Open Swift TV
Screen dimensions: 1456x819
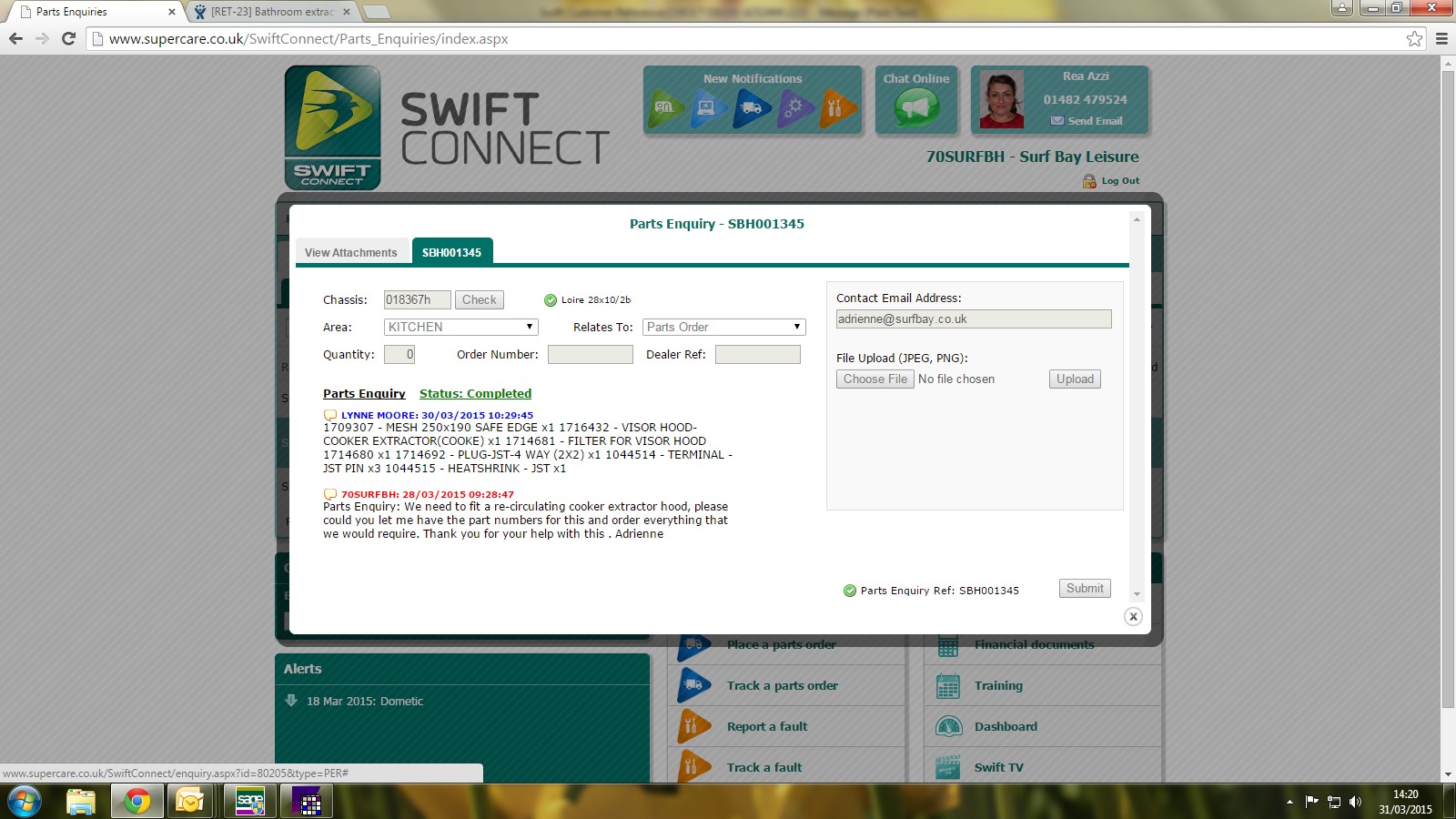[x=999, y=767]
